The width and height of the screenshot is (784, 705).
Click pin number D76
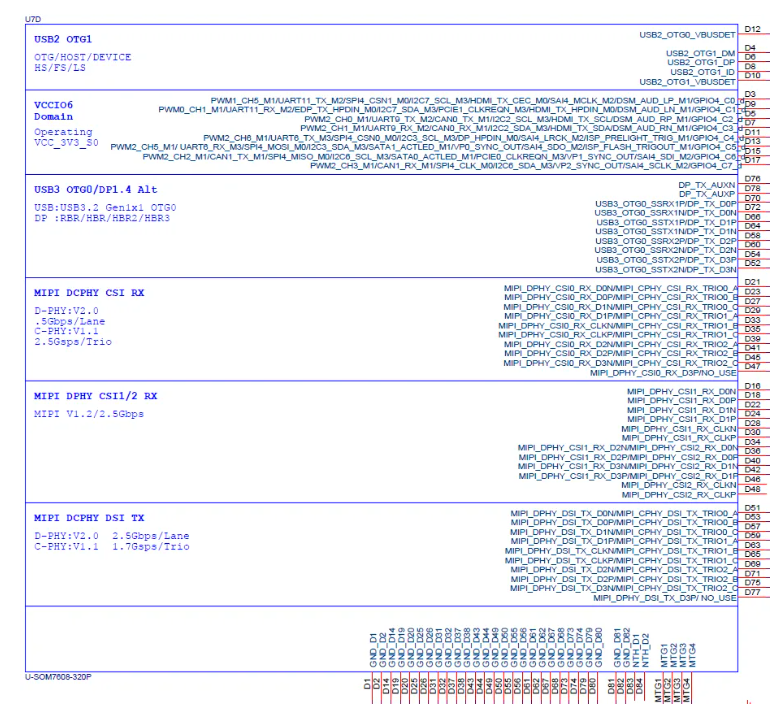(x=752, y=178)
